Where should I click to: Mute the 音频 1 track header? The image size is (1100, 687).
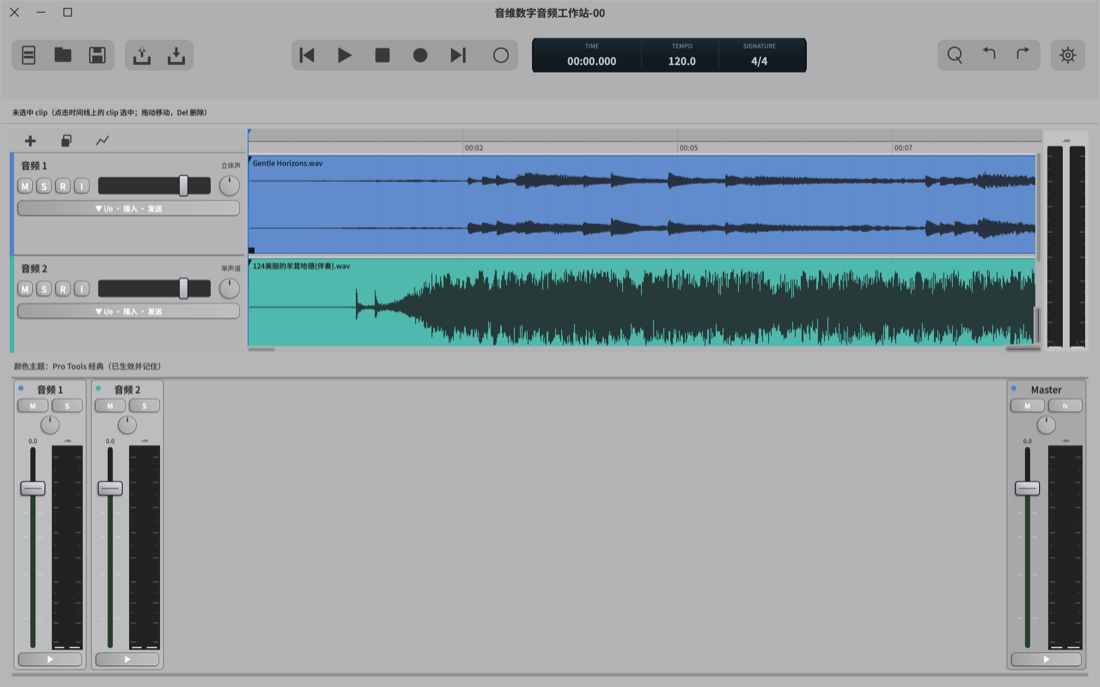pyautogui.click(x=25, y=186)
